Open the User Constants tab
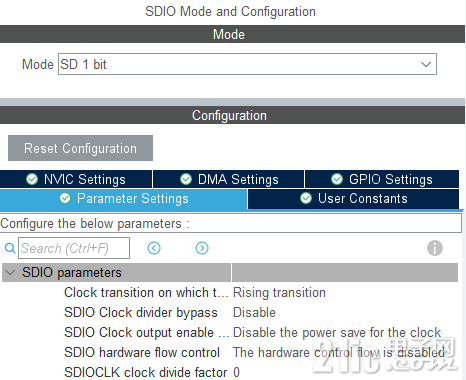This screenshot has width=466, height=380. tap(353, 199)
